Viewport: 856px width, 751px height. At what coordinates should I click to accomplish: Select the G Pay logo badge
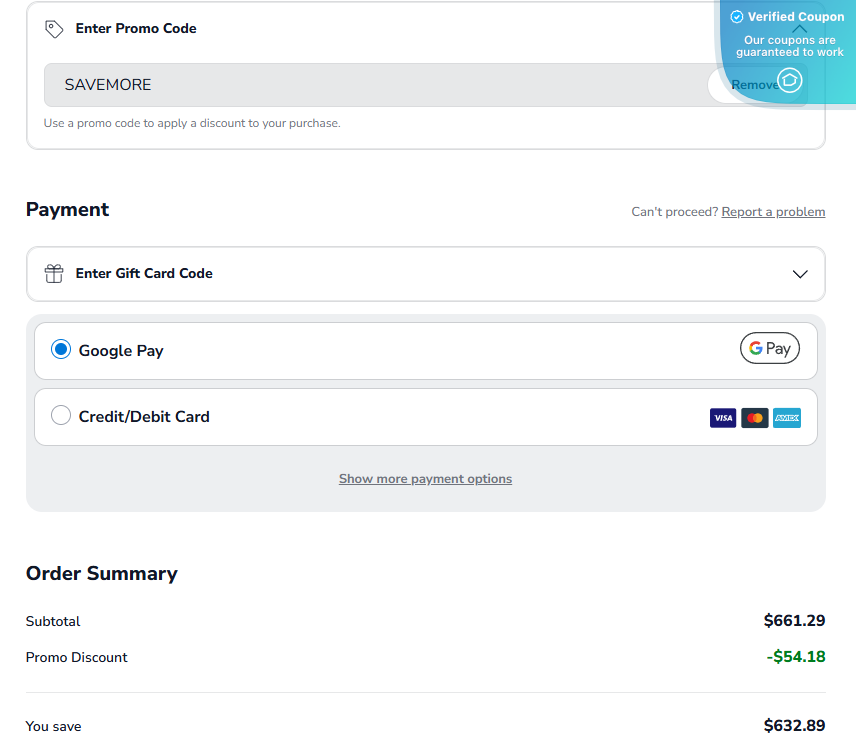pyautogui.click(x=769, y=348)
